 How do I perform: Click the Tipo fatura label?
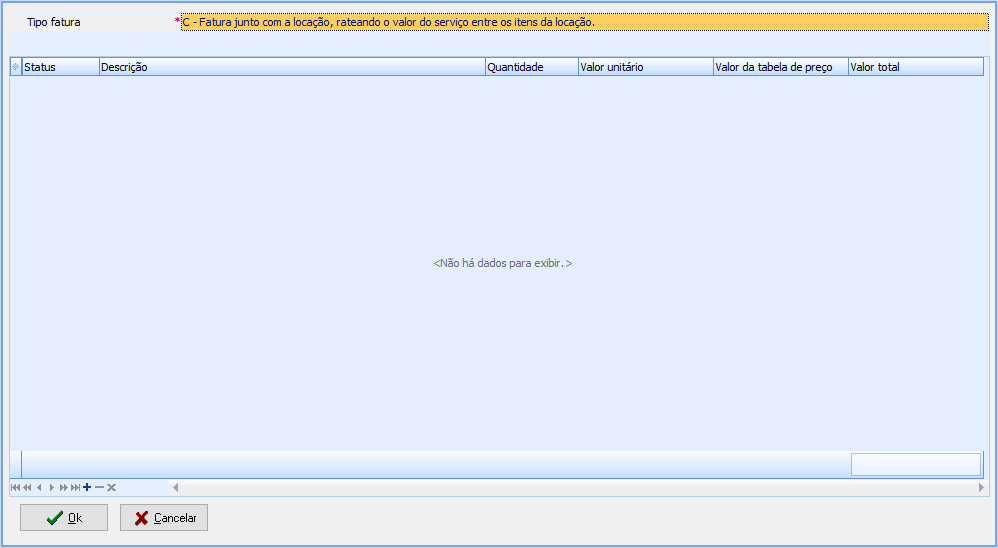(x=53, y=22)
